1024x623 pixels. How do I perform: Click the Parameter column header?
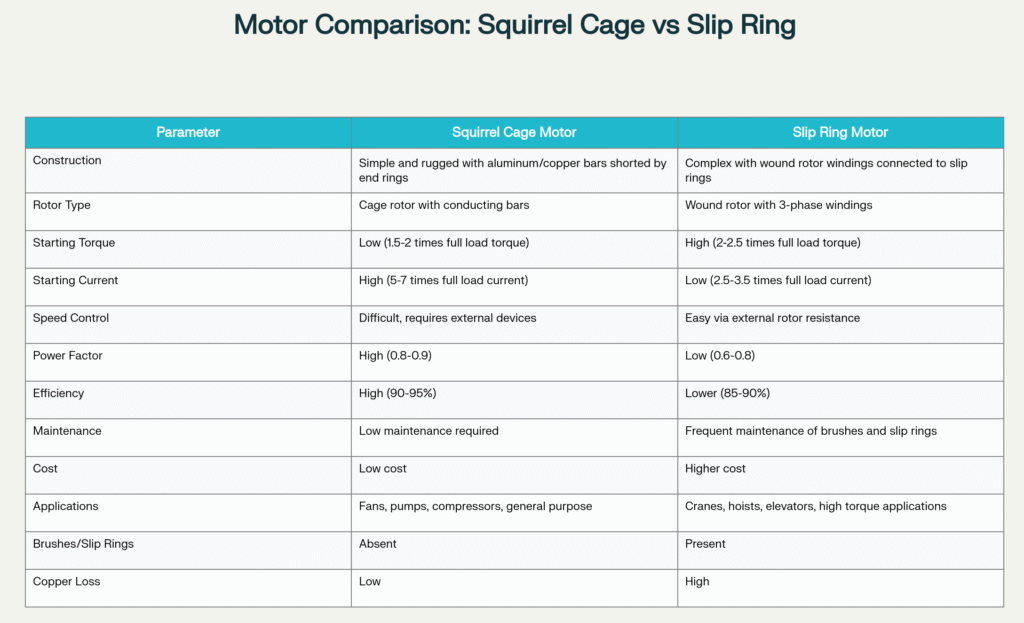coord(188,132)
